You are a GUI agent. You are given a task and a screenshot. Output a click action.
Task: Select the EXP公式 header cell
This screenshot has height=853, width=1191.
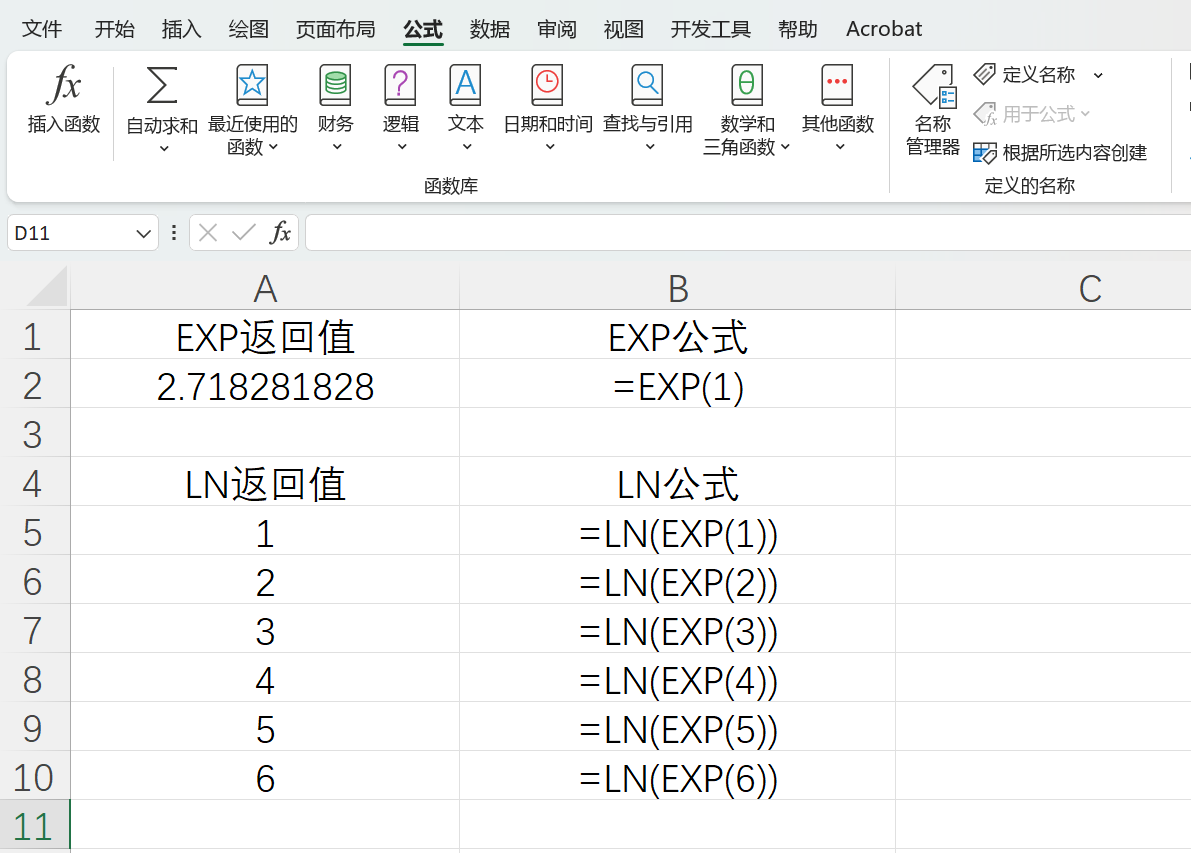click(678, 336)
